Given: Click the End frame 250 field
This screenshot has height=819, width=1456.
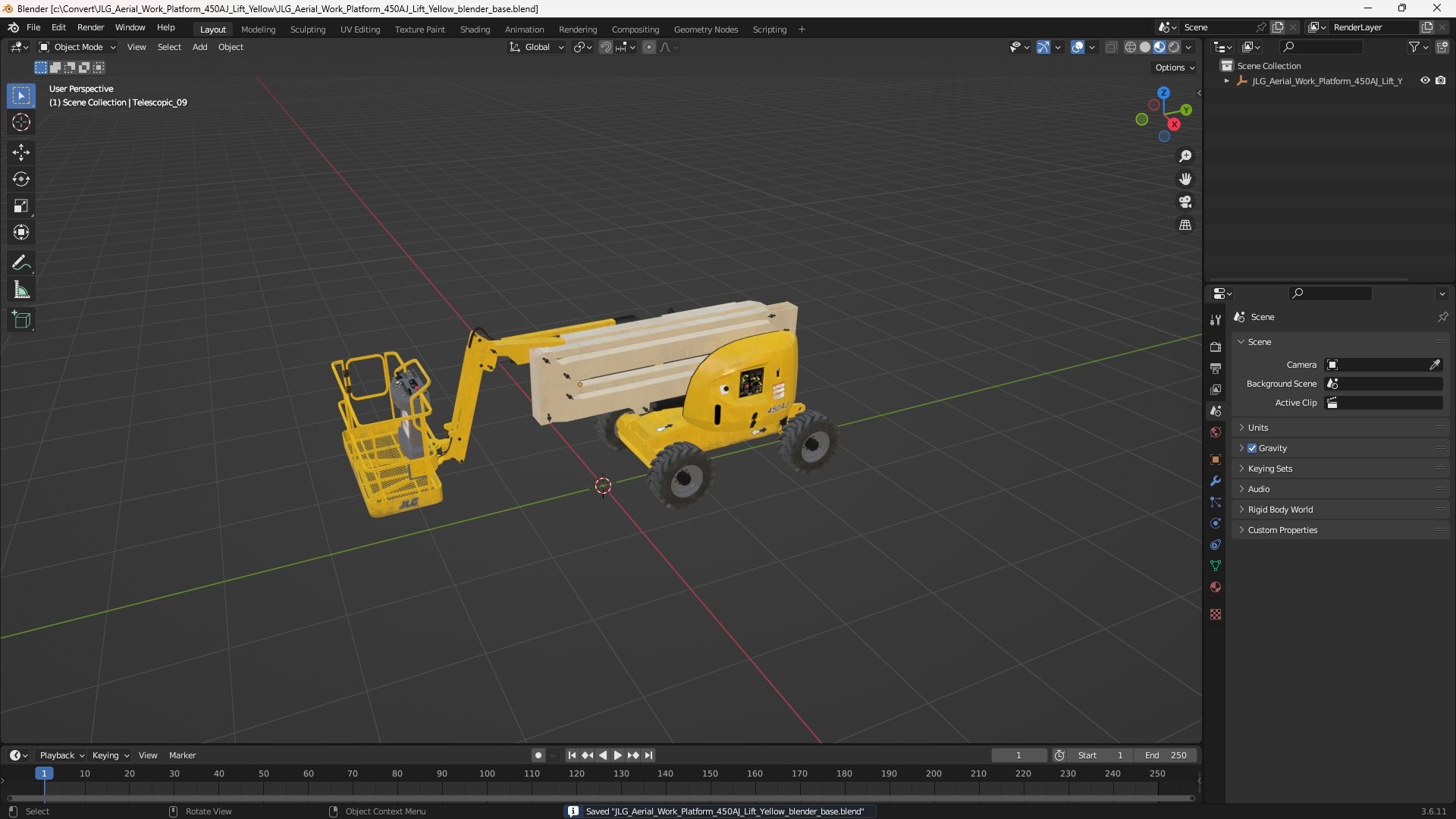Looking at the screenshot, I should click(1166, 755).
